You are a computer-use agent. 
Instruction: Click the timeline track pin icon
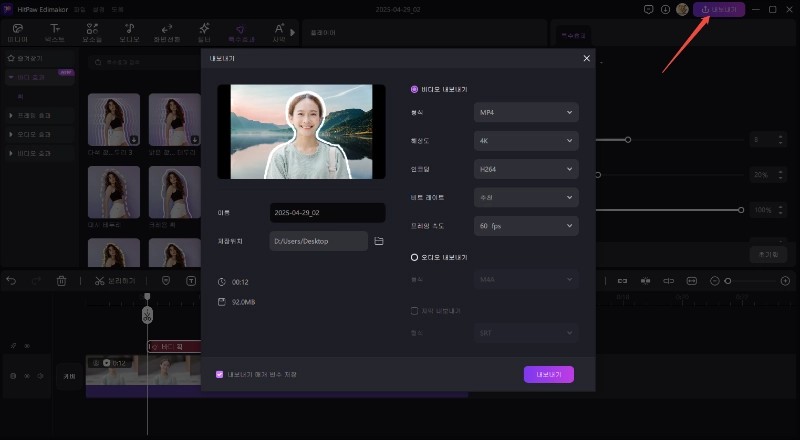(x=14, y=346)
